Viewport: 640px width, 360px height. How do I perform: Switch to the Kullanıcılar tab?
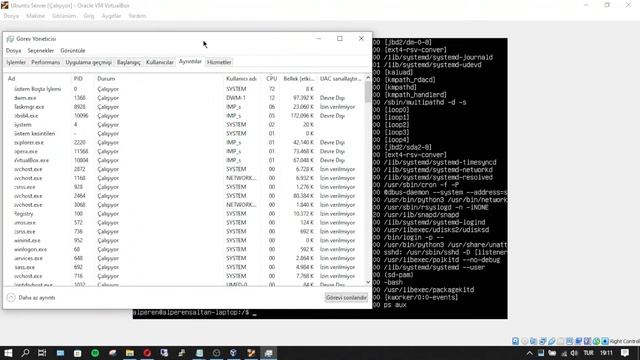click(160, 62)
